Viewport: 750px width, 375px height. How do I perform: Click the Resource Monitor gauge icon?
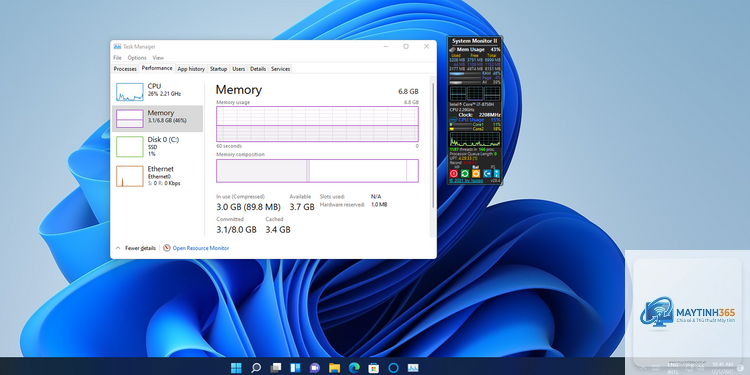[x=167, y=248]
